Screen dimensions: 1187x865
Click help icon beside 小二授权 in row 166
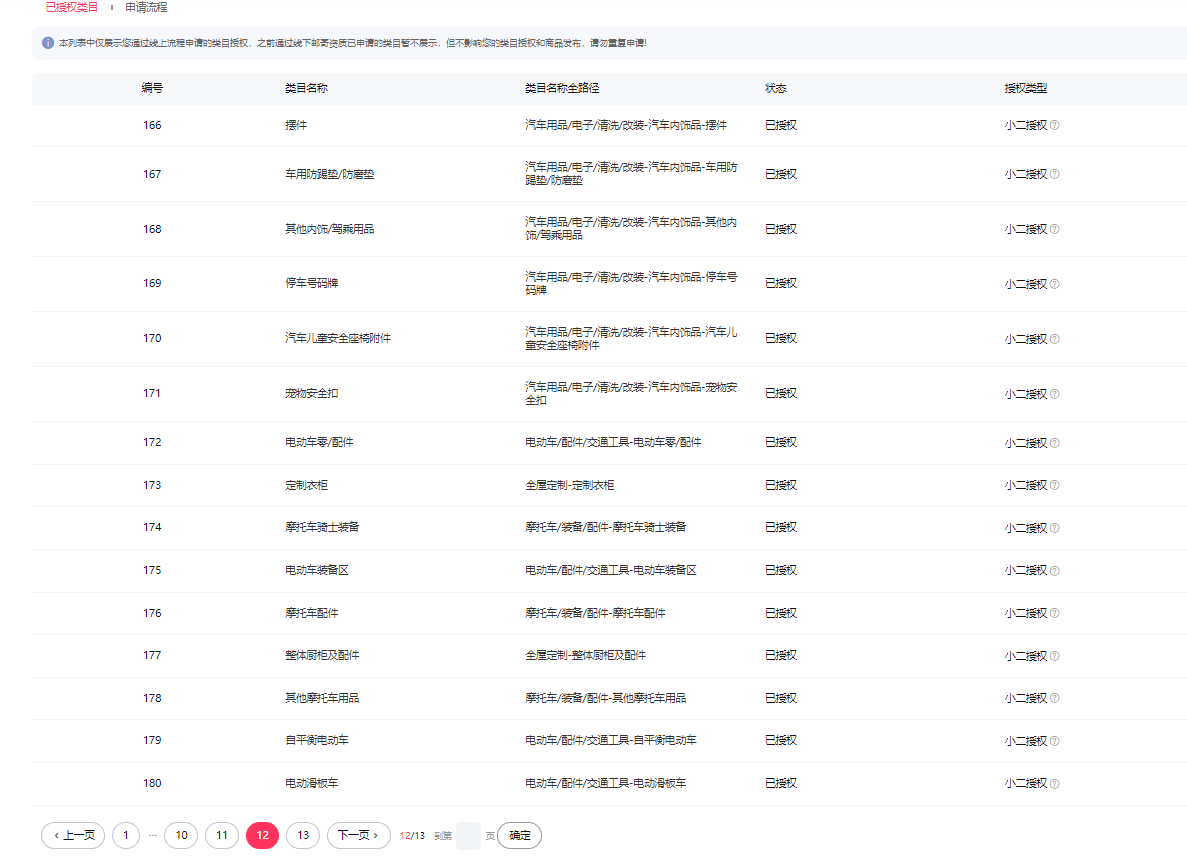pyautogui.click(x=1054, y=126)
